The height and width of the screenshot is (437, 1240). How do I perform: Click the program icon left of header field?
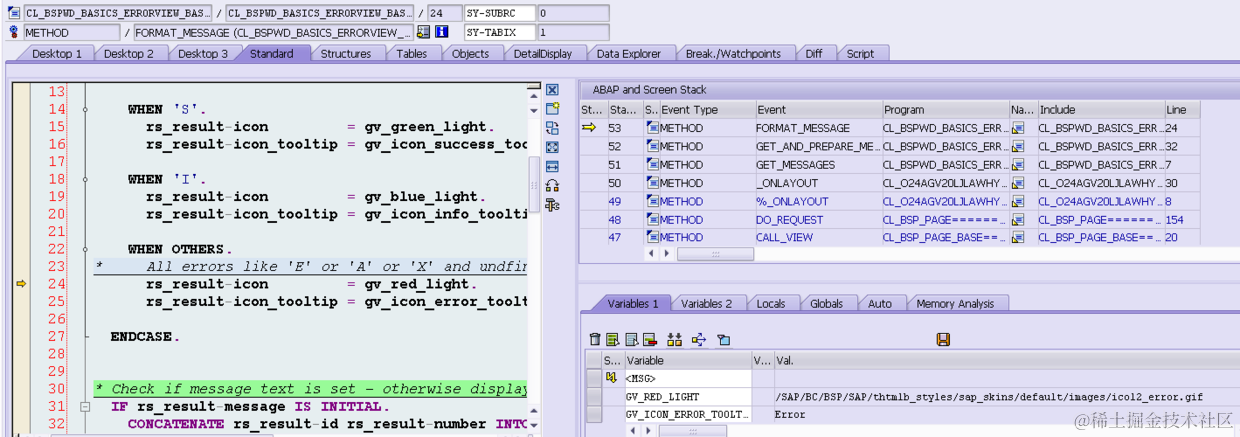pos(13,14)
